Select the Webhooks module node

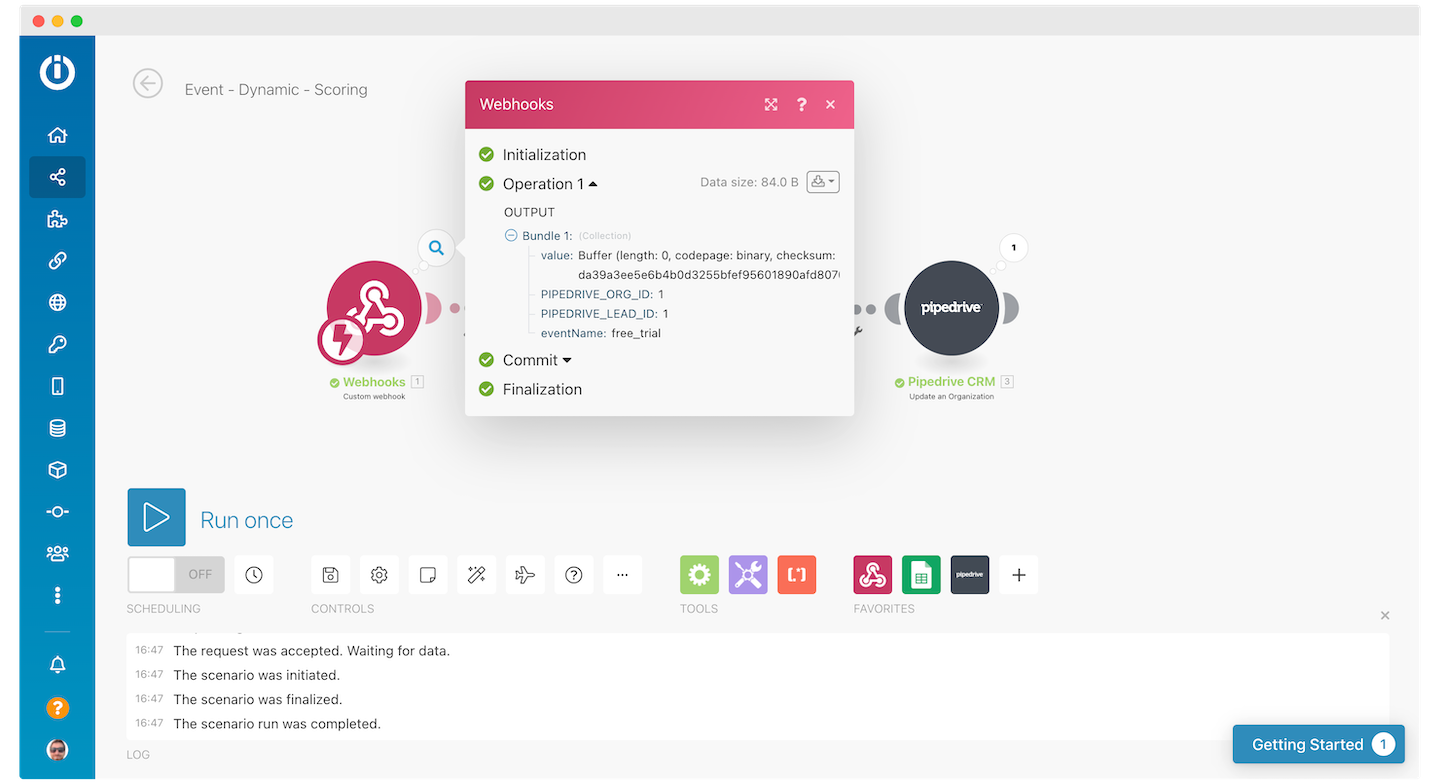(x=373, y=309)
